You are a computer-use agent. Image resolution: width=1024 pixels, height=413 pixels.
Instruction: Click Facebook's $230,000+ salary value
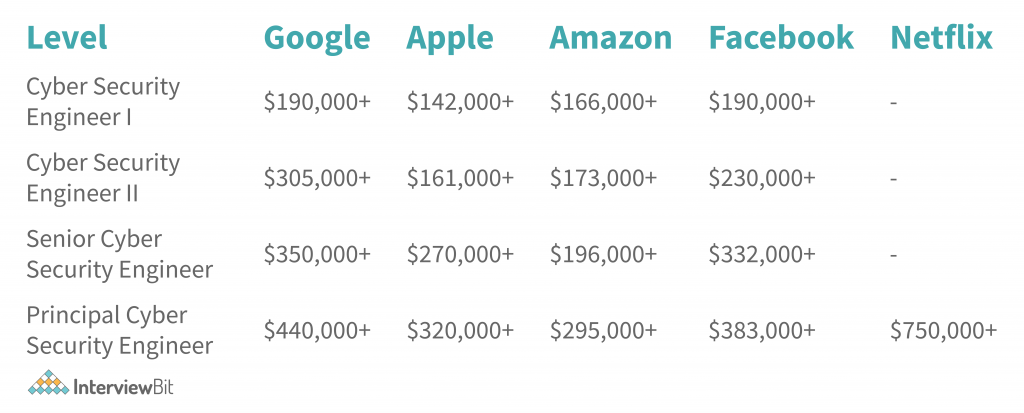coord(762,178)
